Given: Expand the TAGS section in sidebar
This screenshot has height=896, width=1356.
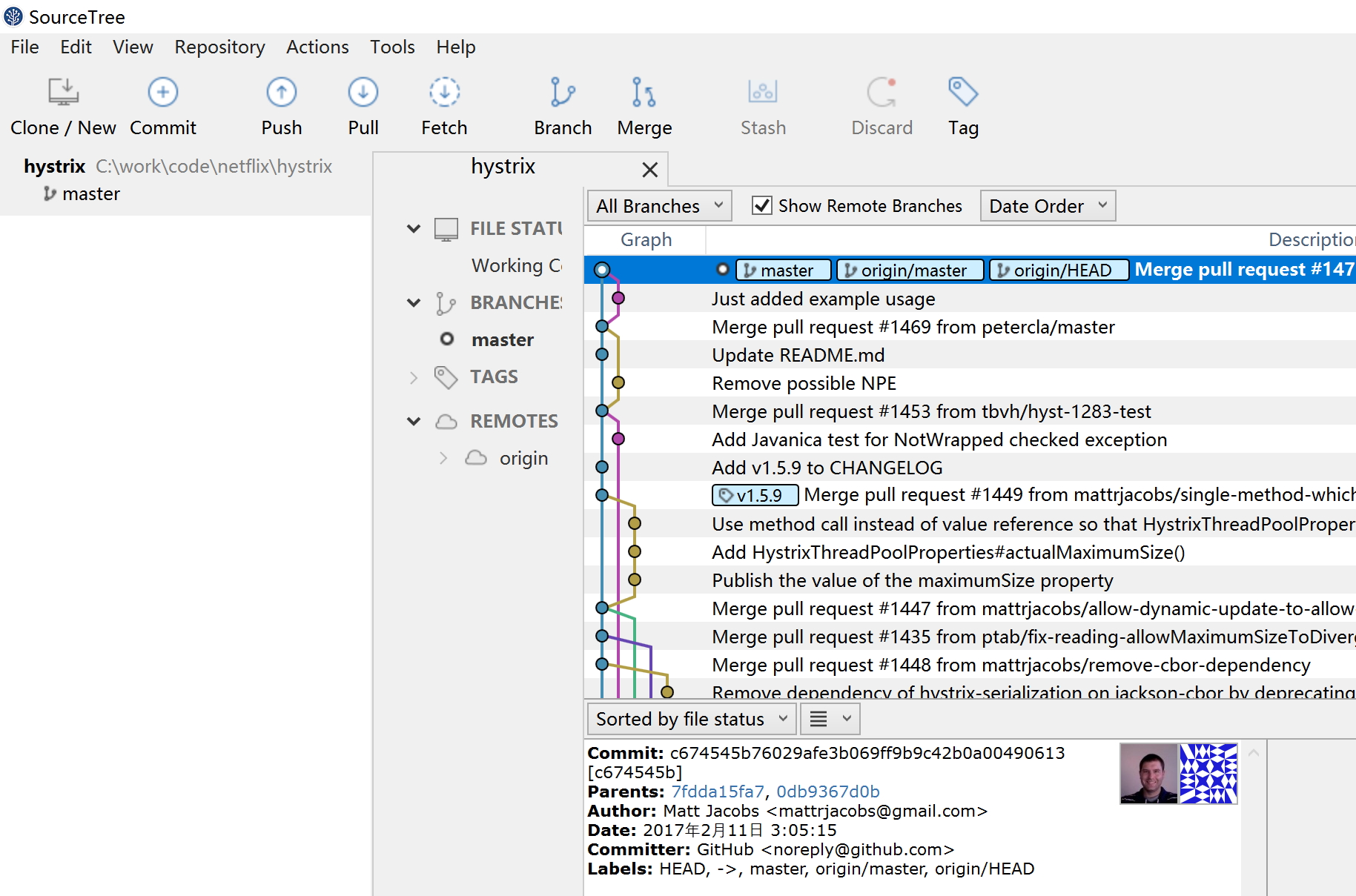Looking at the screenshot, I should [414, 377].
